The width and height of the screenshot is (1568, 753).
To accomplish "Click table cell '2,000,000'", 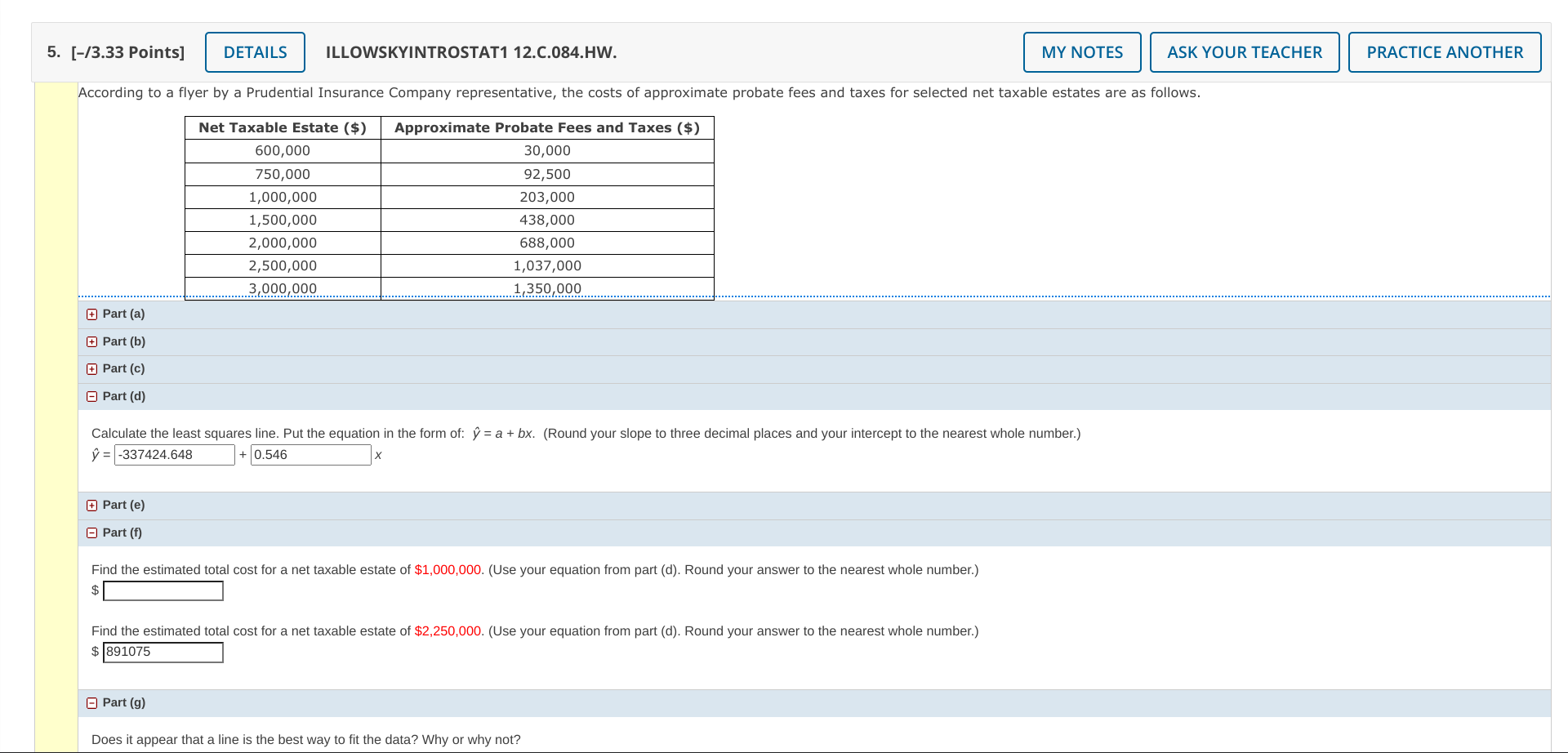I will pos(283,243).
